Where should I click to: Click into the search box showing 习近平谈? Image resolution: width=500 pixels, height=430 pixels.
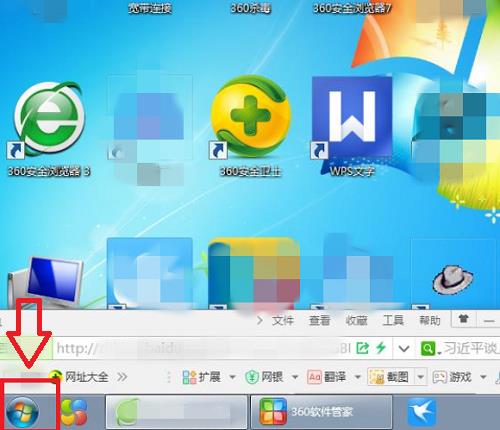point(471,349)
